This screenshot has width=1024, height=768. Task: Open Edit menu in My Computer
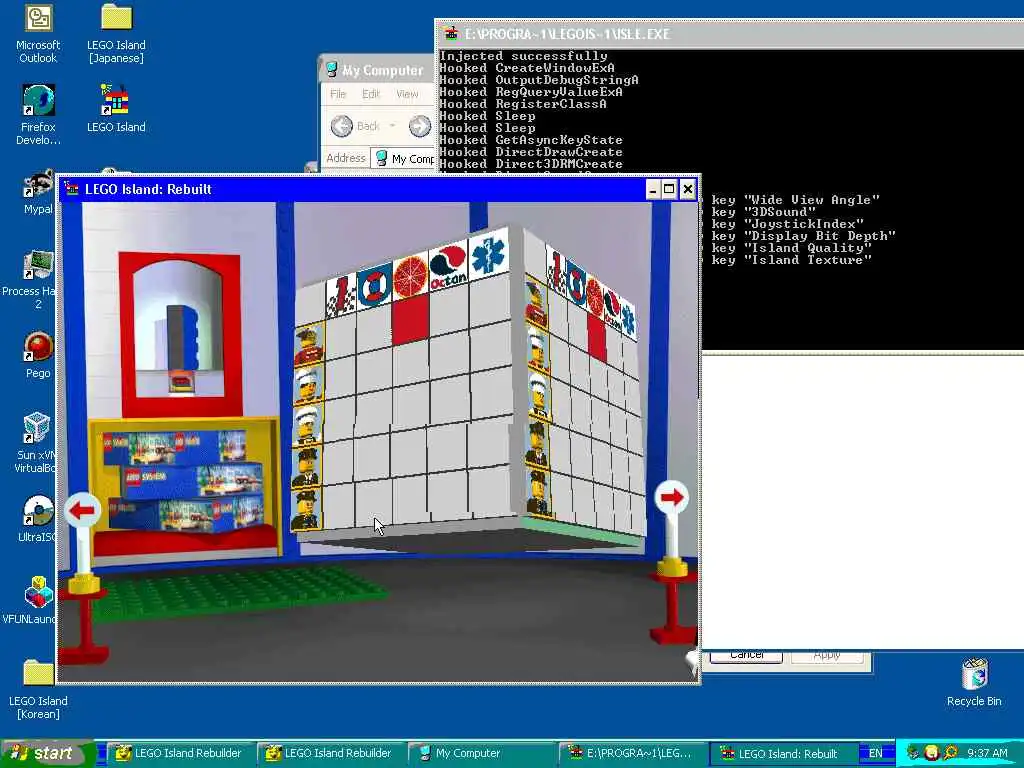[x=371, y=94]
